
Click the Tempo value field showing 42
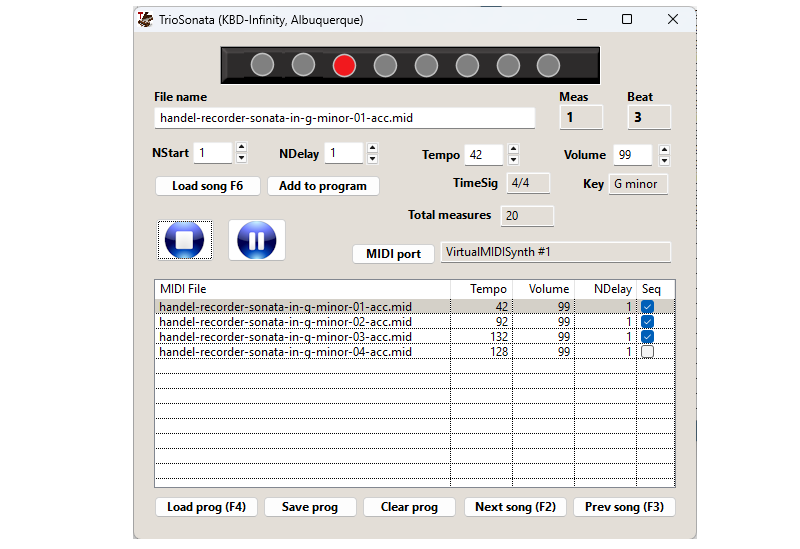[x=484, y=155]
